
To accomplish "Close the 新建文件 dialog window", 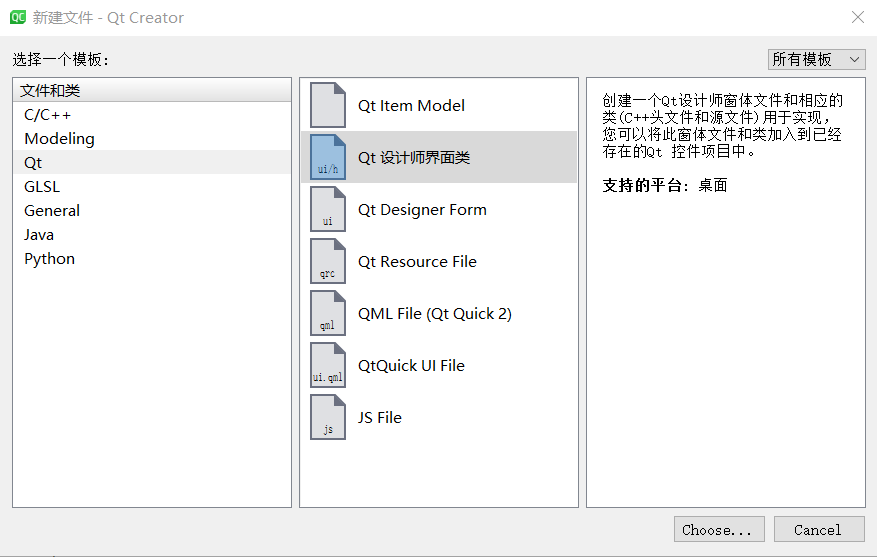I will [858, 17].
